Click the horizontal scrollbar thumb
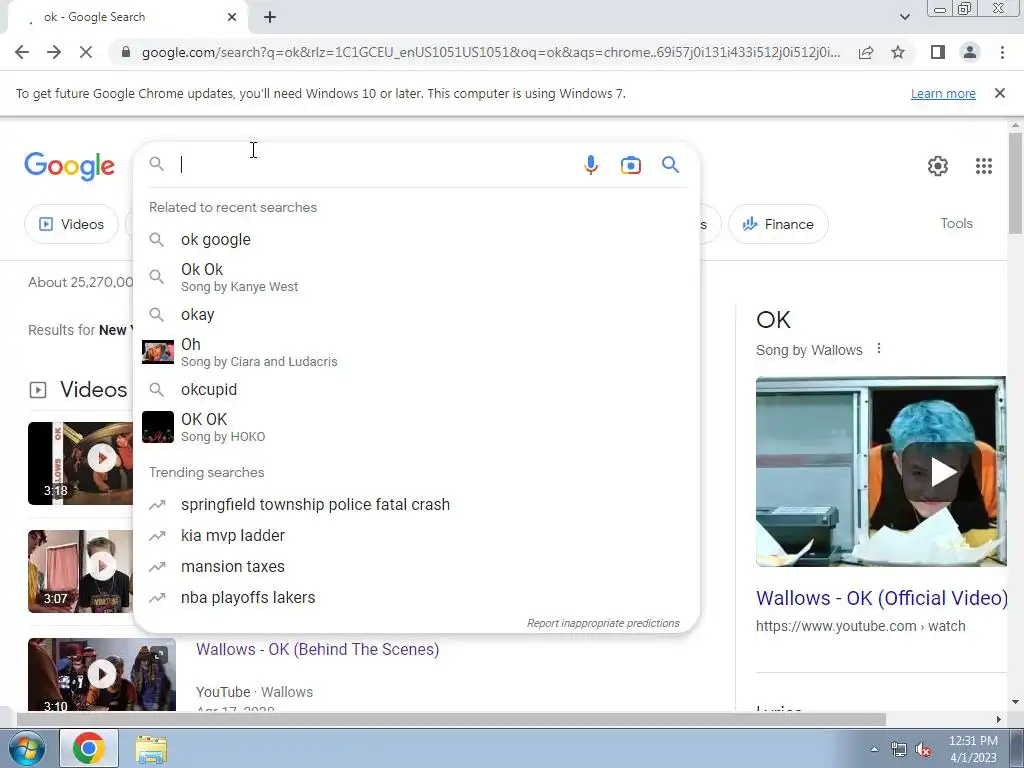The height and width of the screenshot is (768, 1024). coord(451,719)
